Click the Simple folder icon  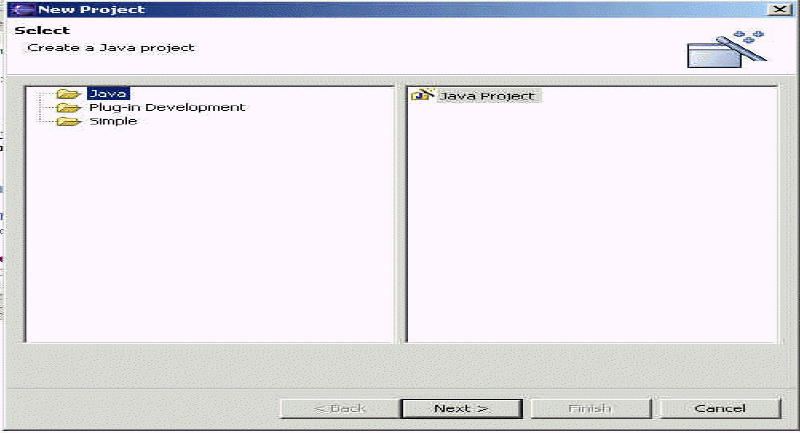pos(68,121)
